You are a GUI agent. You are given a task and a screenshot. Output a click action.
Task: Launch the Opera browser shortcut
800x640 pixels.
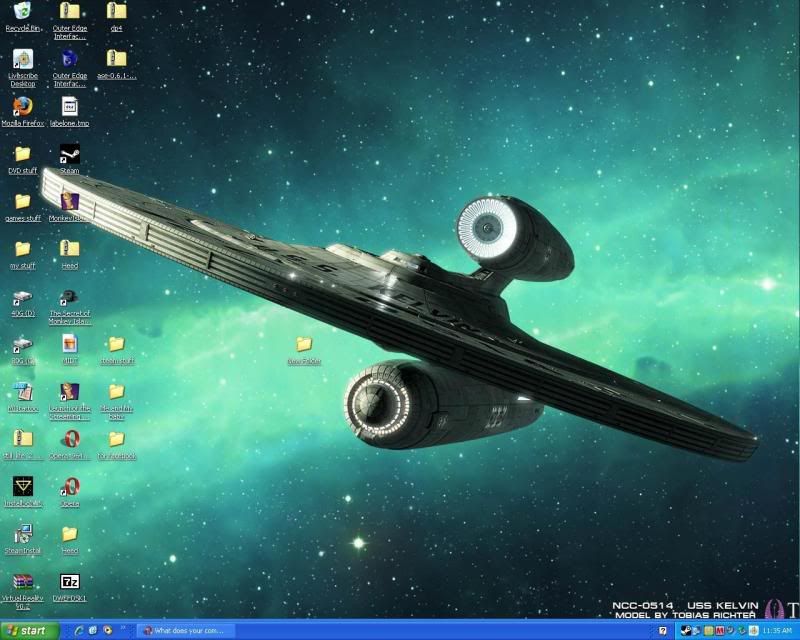coord(69,491)
